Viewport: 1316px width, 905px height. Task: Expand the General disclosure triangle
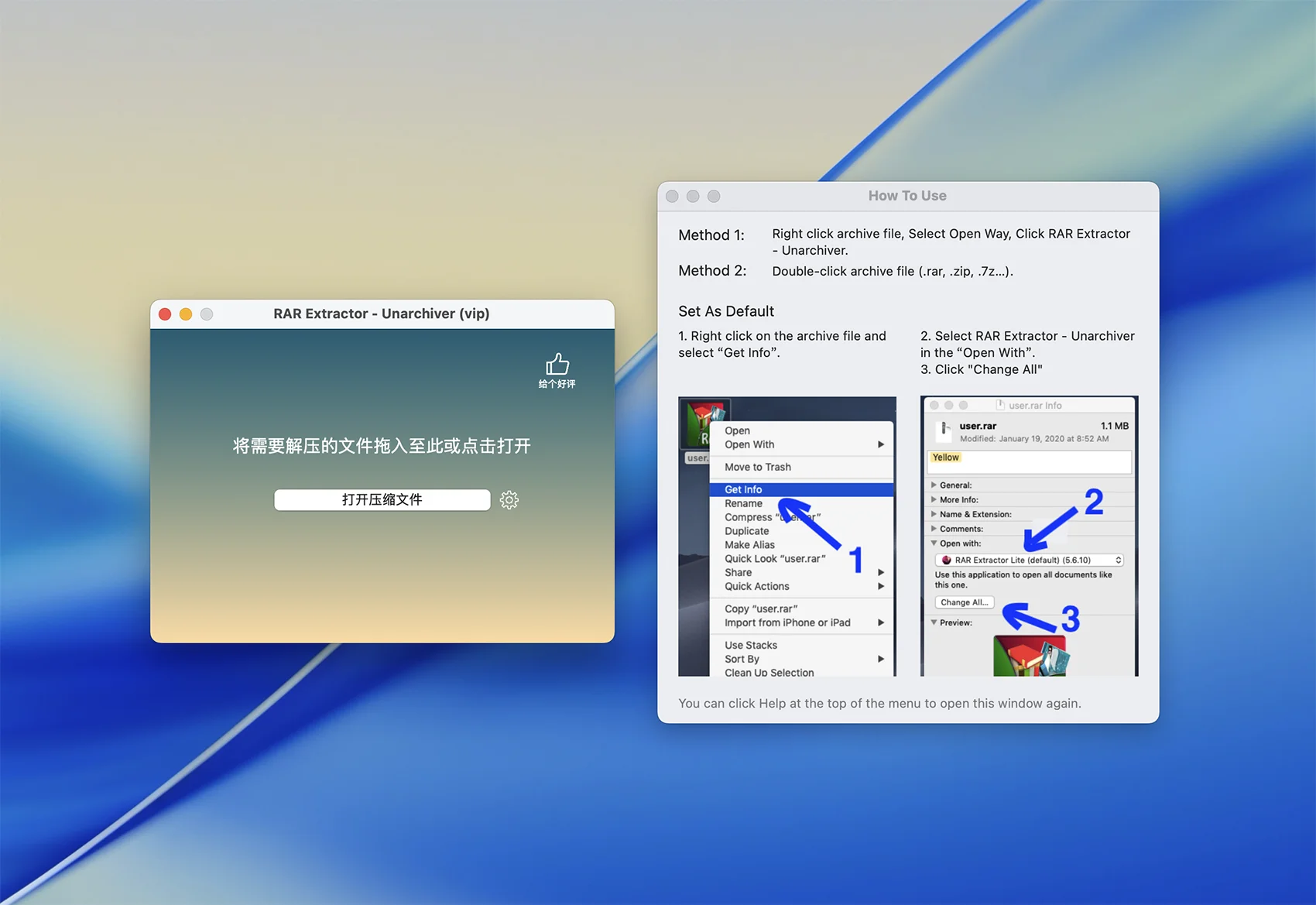coord(934,485)
